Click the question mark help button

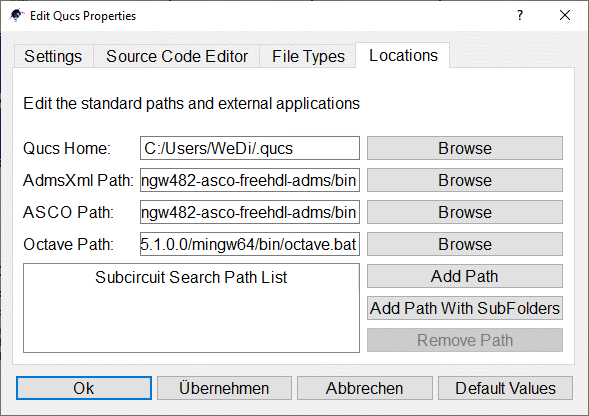[520, 15]
